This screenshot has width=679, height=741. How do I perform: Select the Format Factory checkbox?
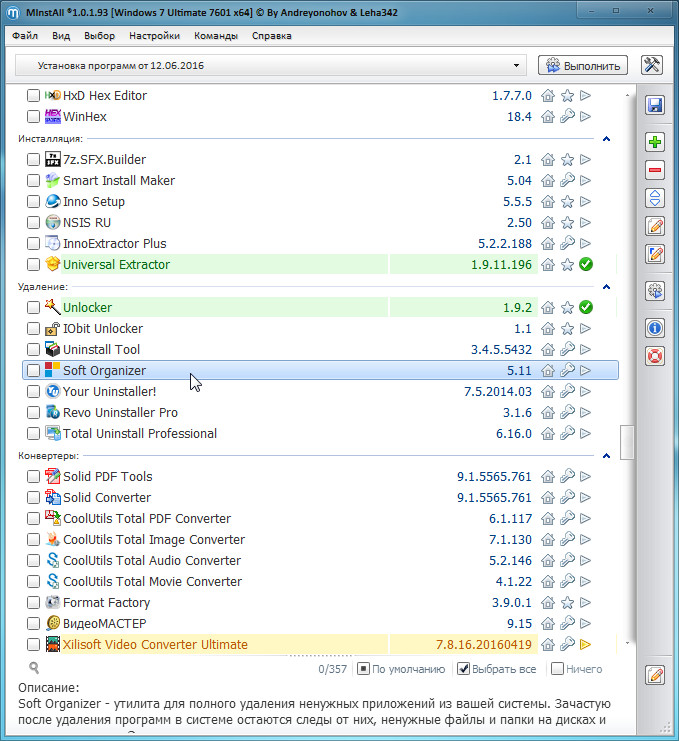pyautogui.click(x=33, y=603)
